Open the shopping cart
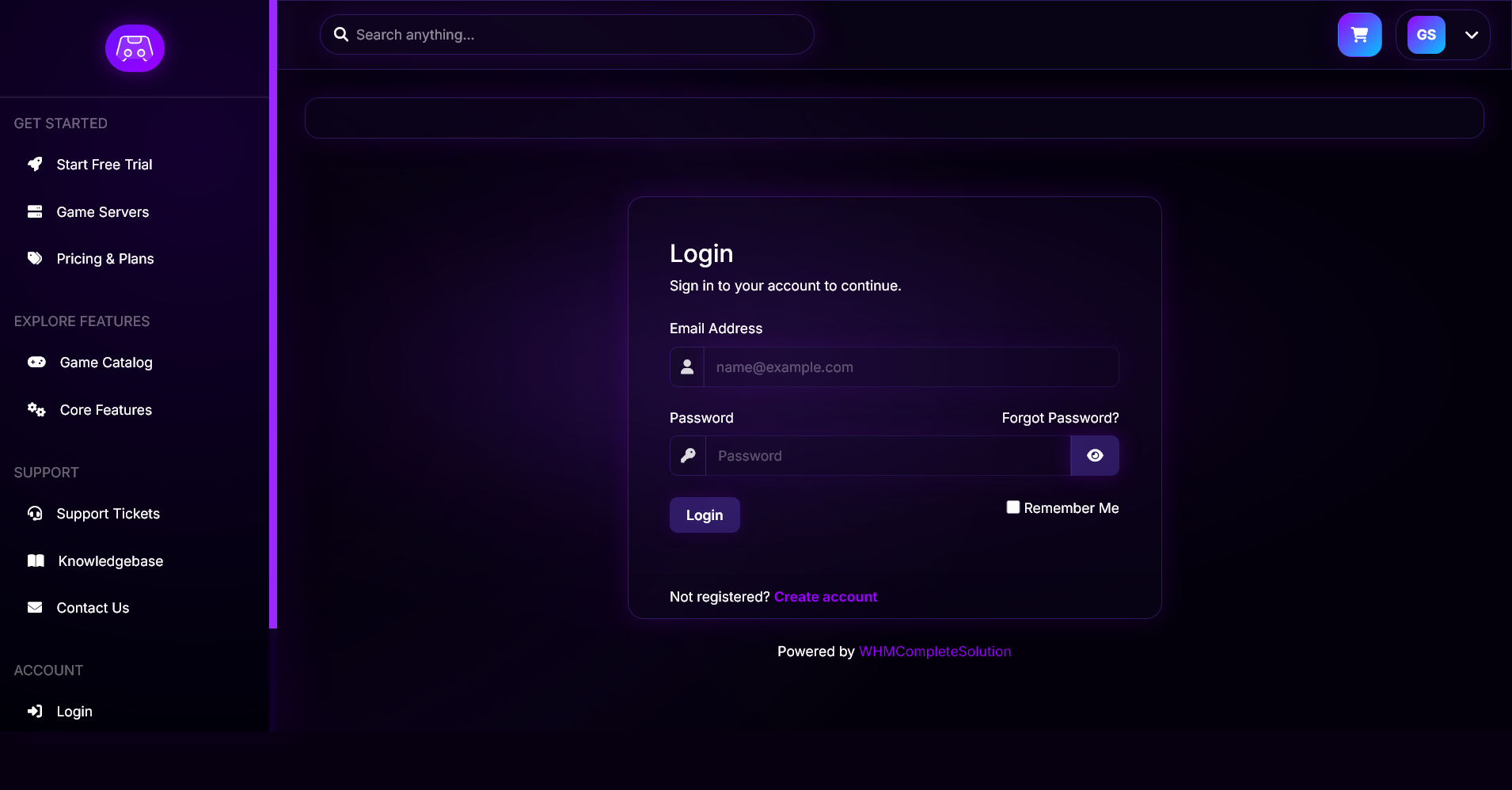The height and width of the screenshot is (790, 1512). pos(1359,35)
